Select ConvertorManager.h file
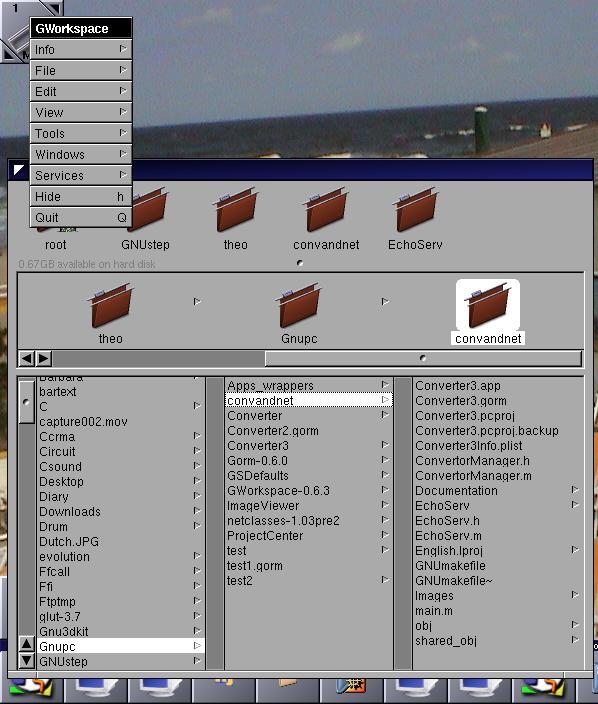Screen dimensions: 598x704 coord(498,461)
